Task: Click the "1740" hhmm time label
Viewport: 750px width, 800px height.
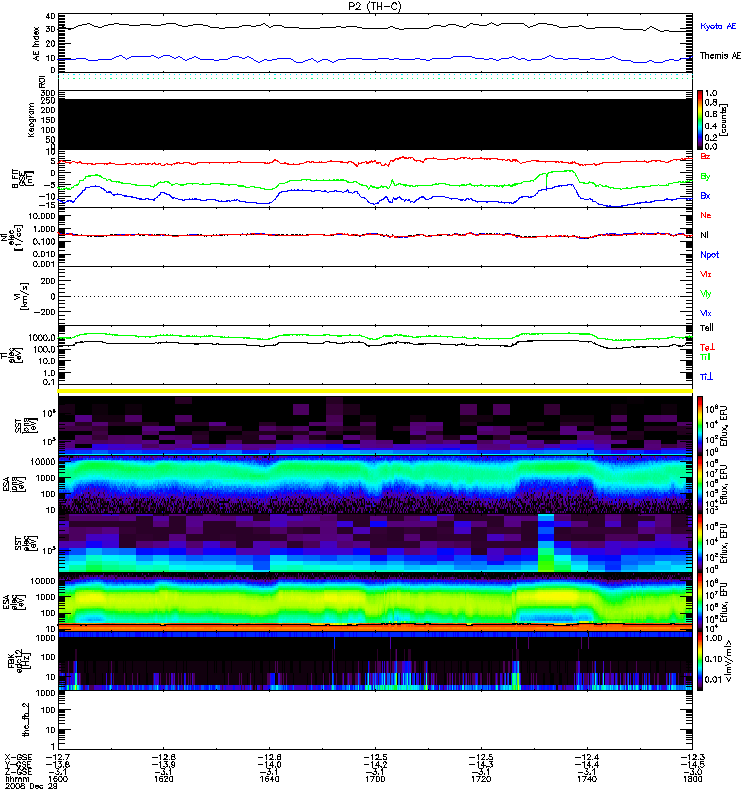Action: 587,779
